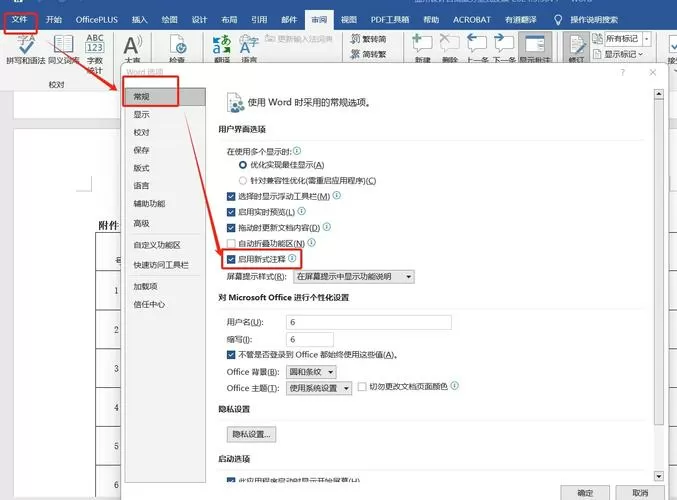Viewport: 677px width, 500px height.
Task: Switch to the 开始 ribbon tab
Action: (x=54, y=19)
